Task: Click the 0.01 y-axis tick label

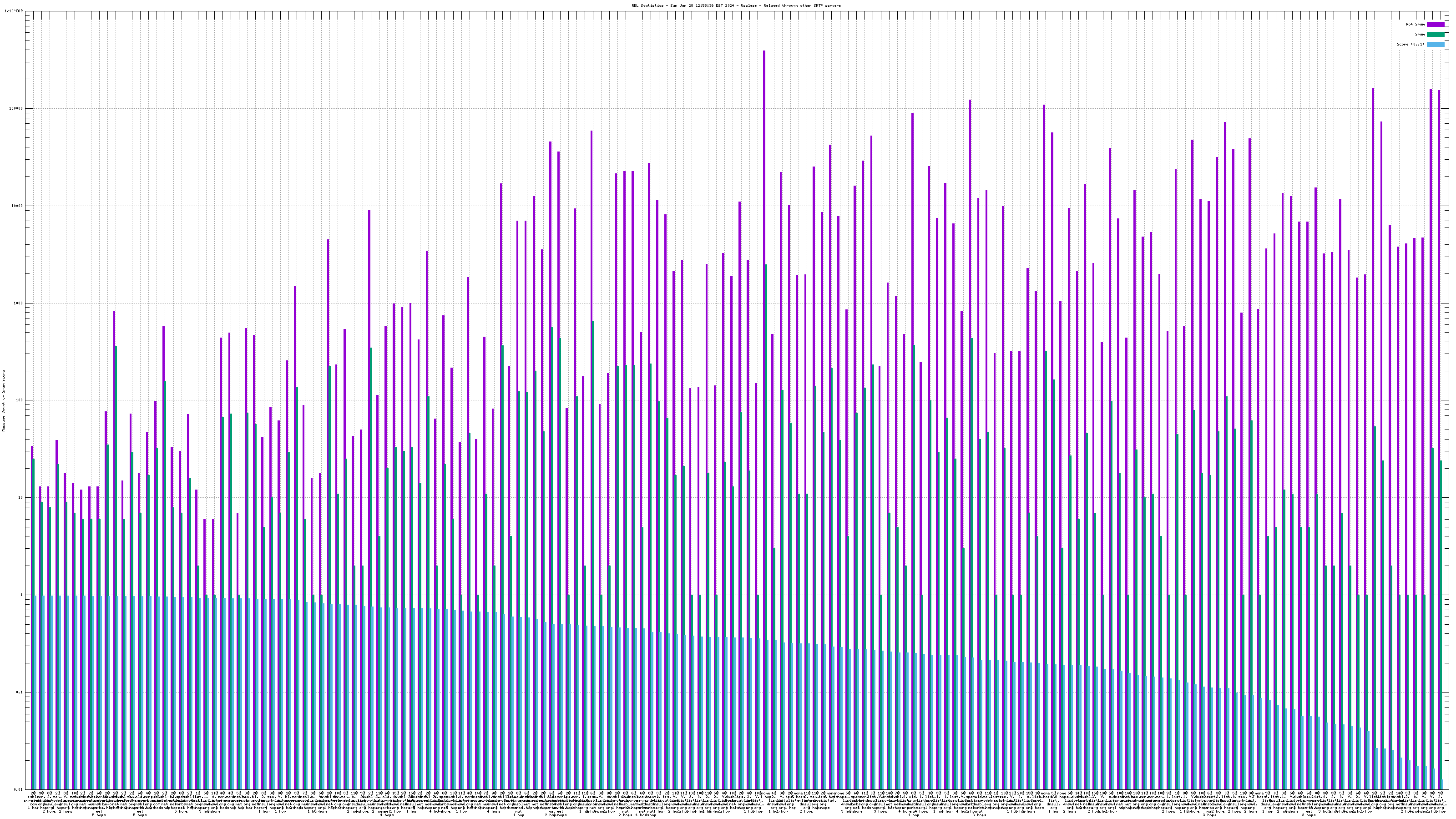Action: pyautogui.click(x=19, y=789)
